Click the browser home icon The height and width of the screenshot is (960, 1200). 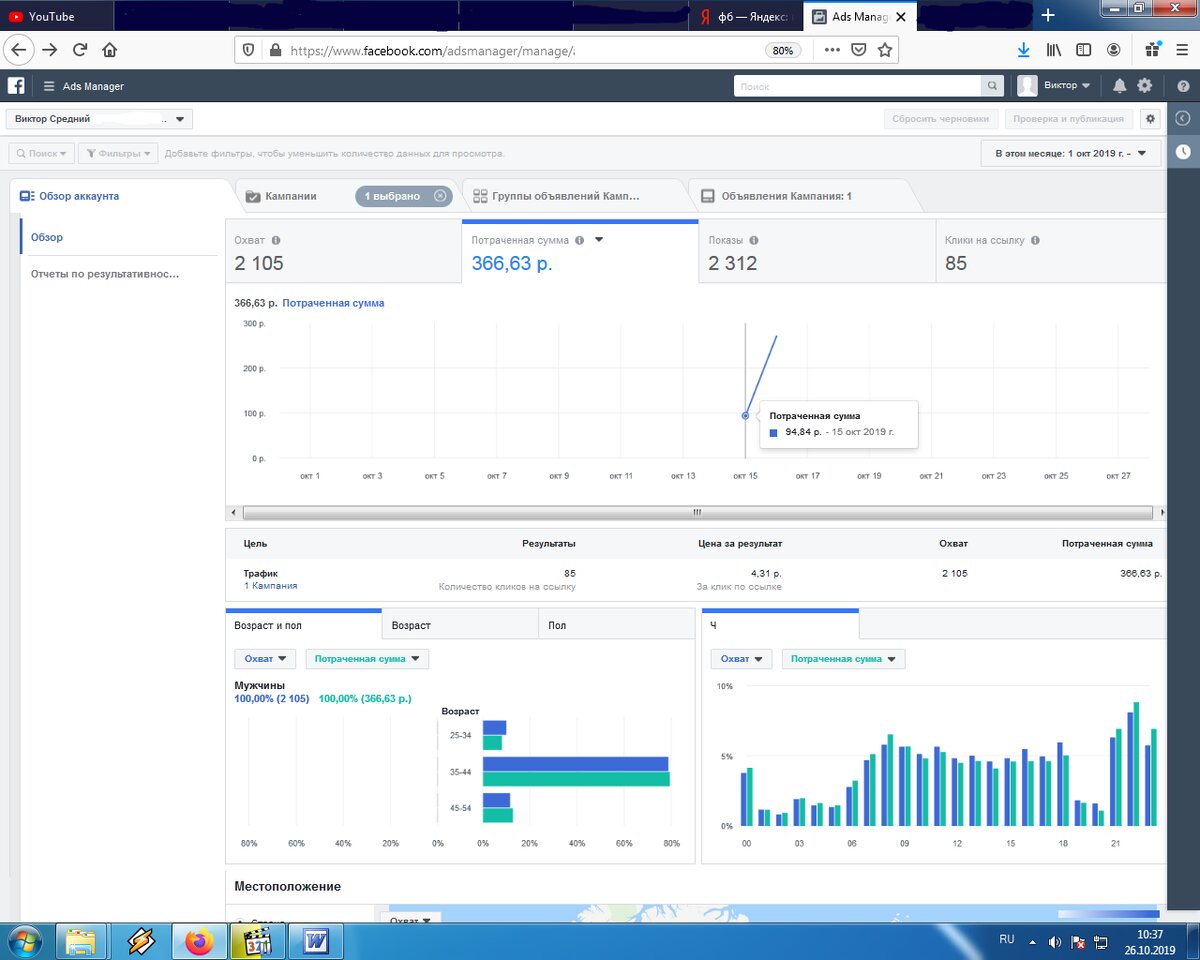point(109,49)
